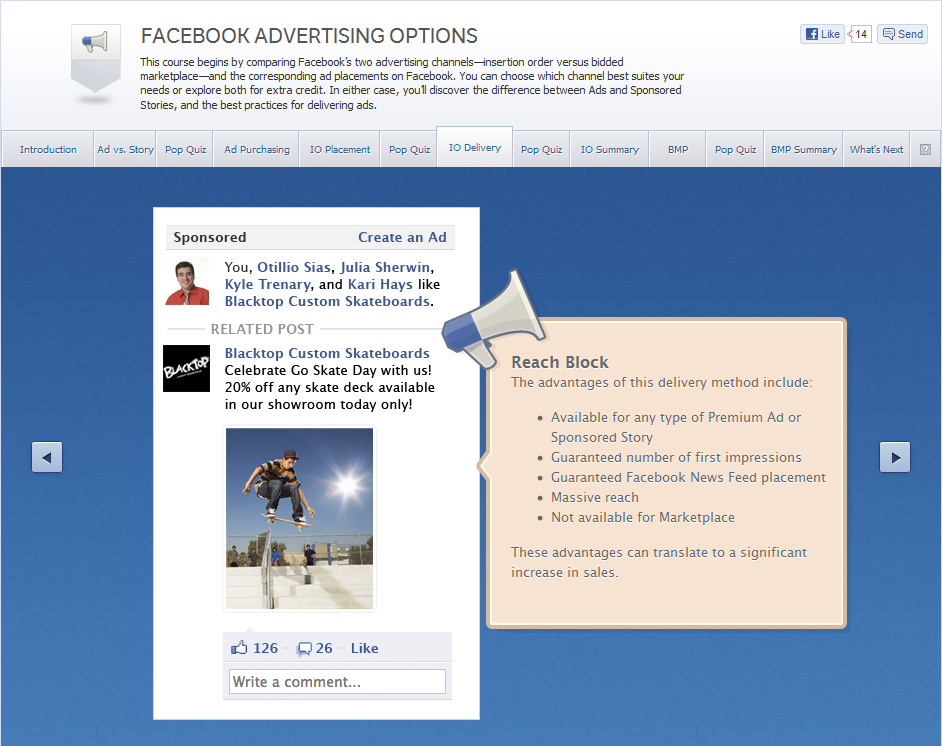Click the Like link under the post
The image size is (942, 746).
(364, 648)
